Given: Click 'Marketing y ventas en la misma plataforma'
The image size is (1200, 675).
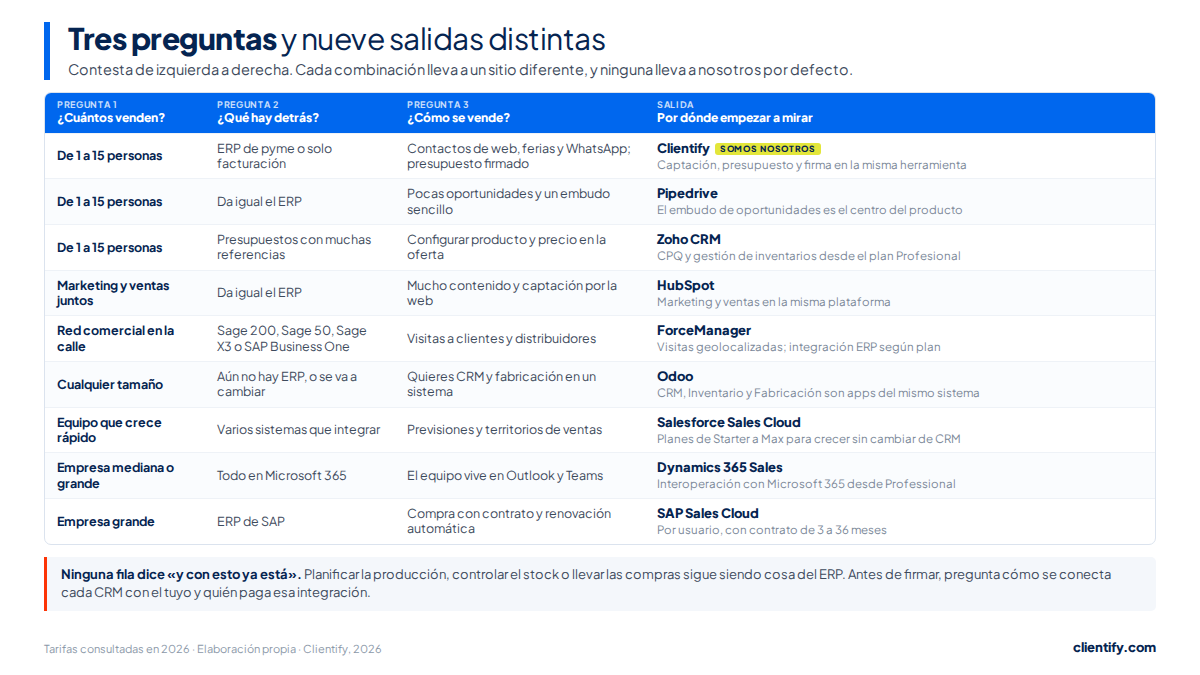Looking at the screenshot, I should point(773,302).
